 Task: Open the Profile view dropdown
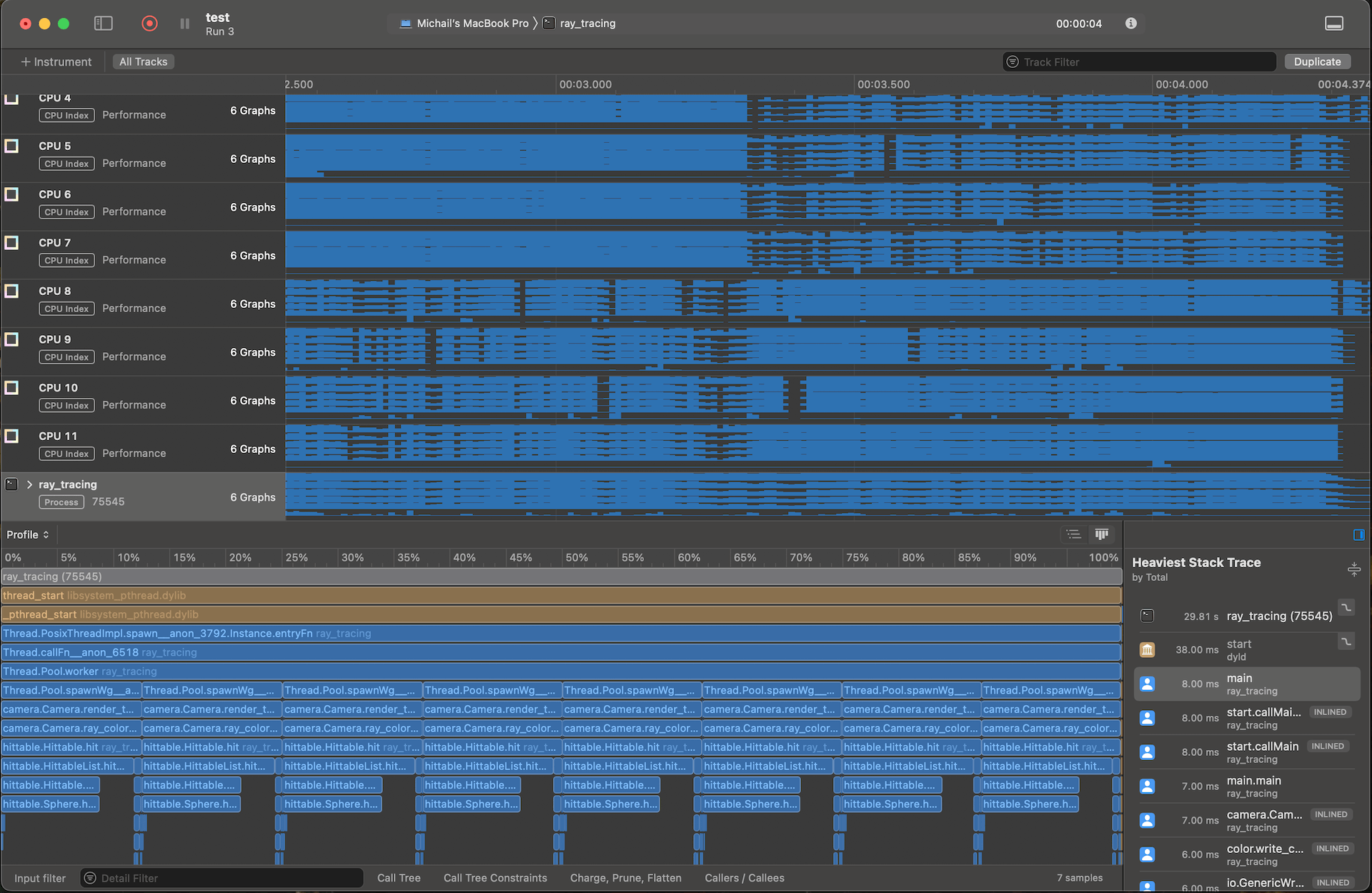[28, 534]
